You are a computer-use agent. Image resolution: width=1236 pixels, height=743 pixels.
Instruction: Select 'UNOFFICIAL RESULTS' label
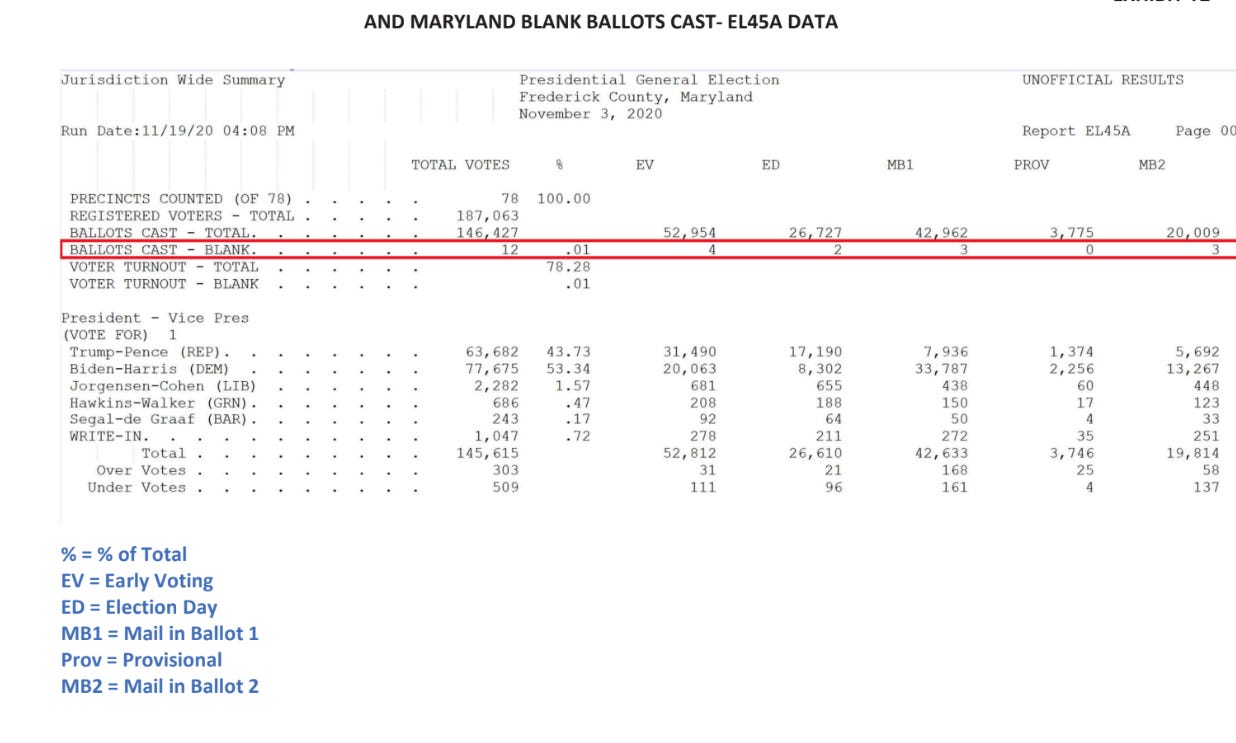(1103, 80)
